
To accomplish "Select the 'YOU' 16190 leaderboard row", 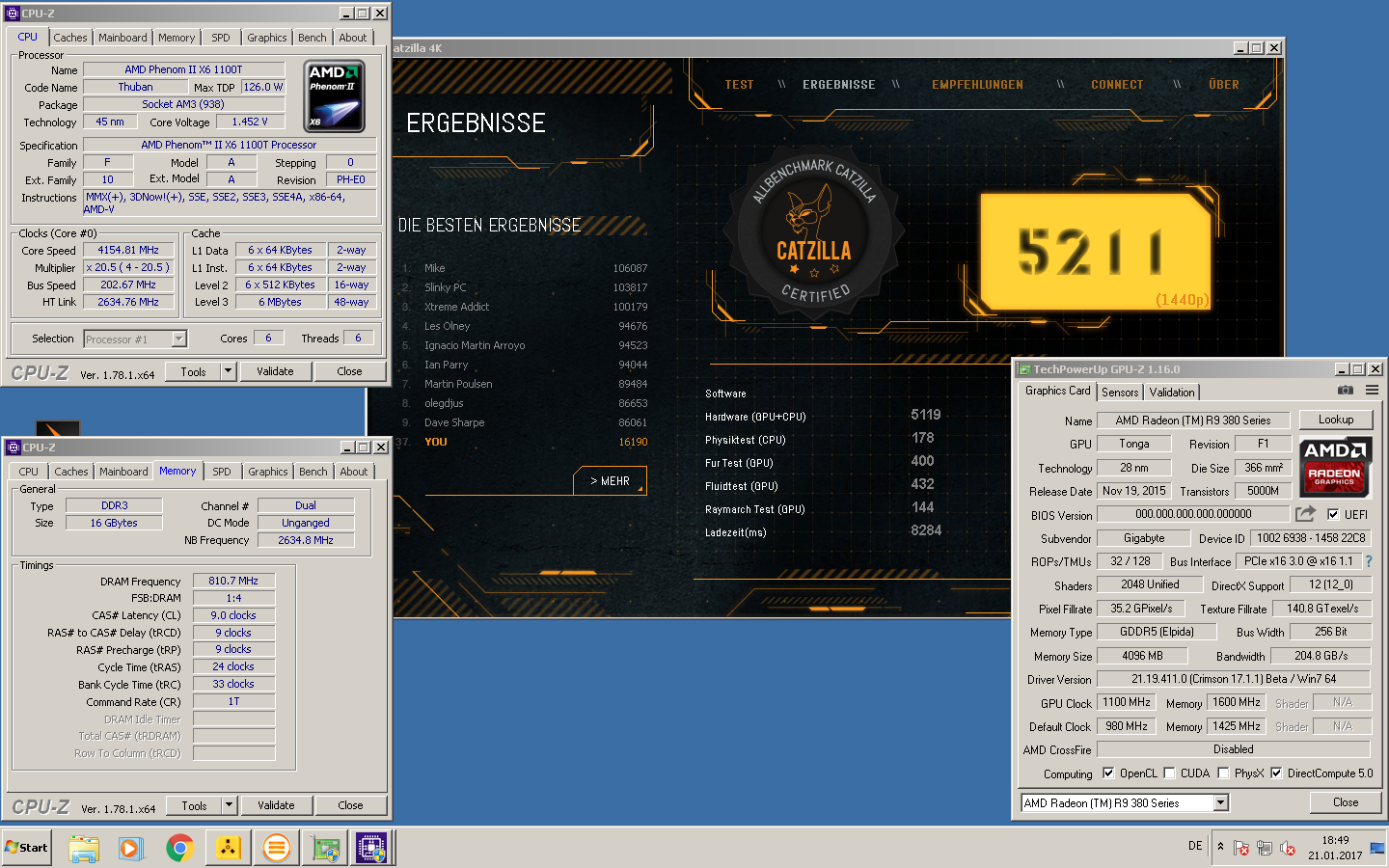I will [524, 442].
